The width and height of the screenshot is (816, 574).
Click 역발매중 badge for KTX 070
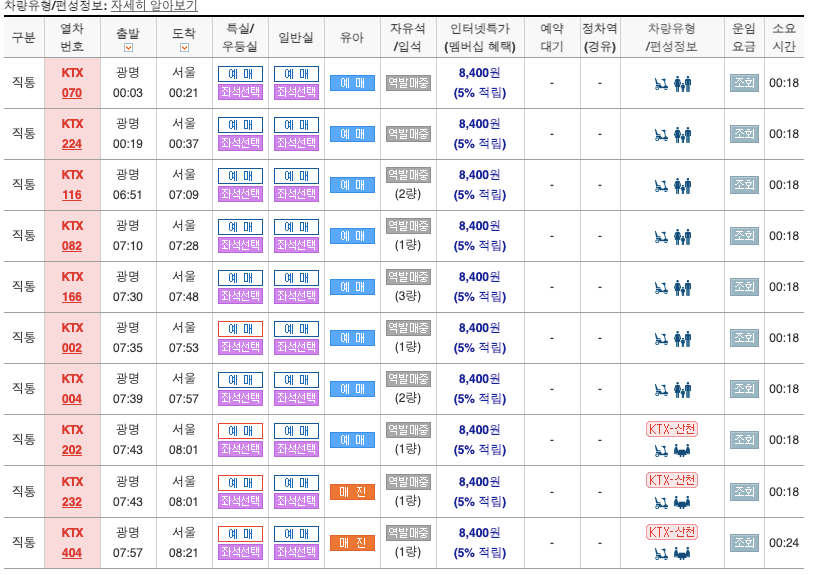tap(409, 83)
